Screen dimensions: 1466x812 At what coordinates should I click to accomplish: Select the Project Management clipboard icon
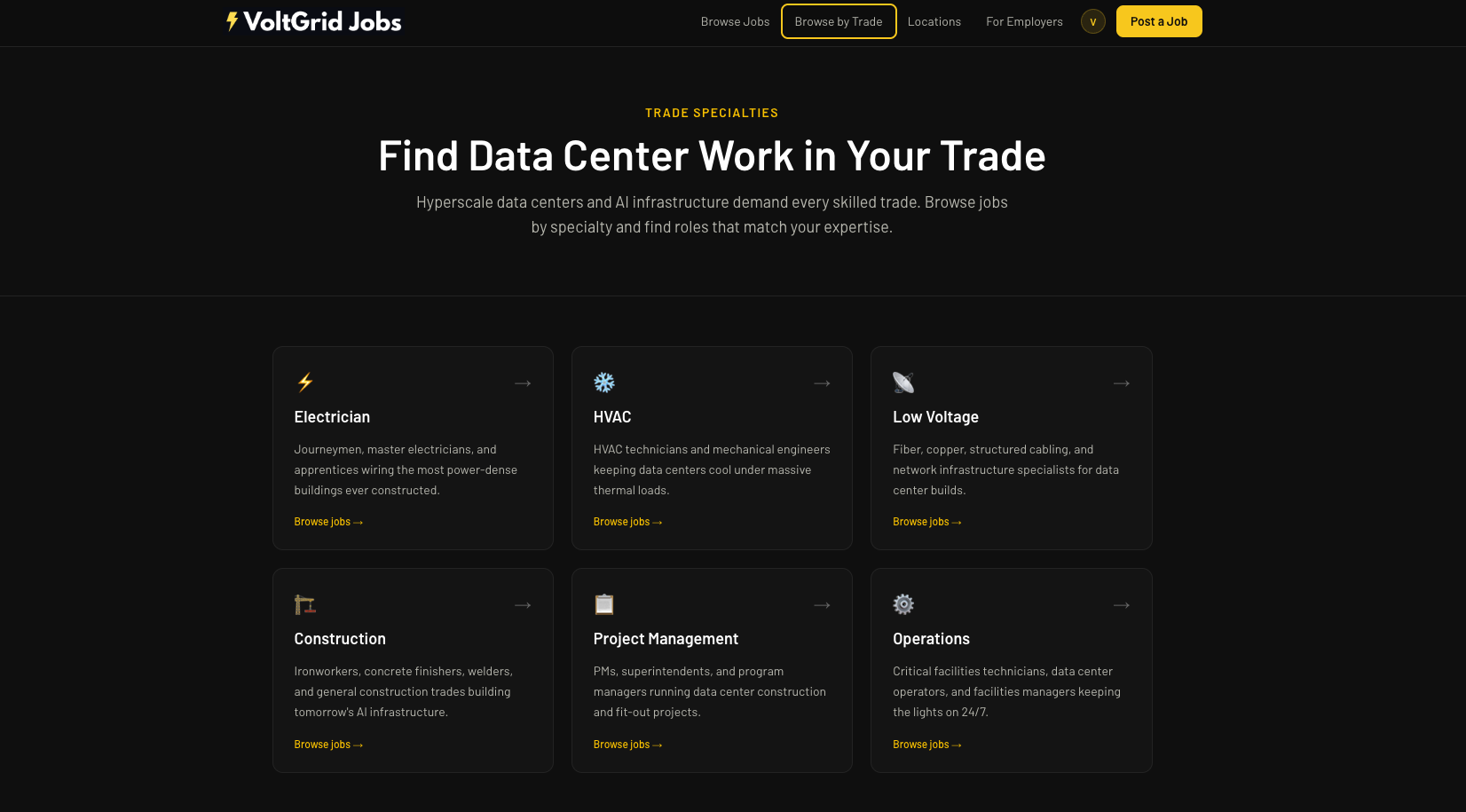[604, 604]
